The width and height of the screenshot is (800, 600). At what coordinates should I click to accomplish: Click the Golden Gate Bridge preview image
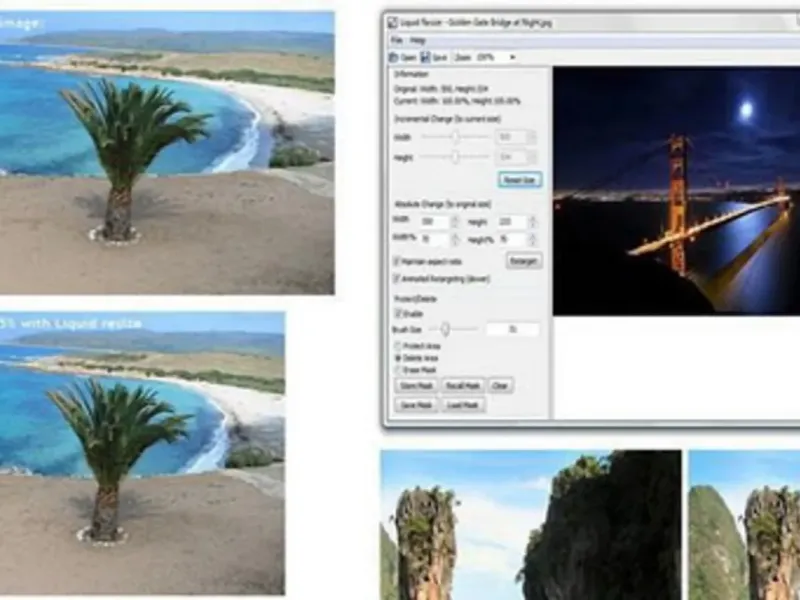pos(677,191)
